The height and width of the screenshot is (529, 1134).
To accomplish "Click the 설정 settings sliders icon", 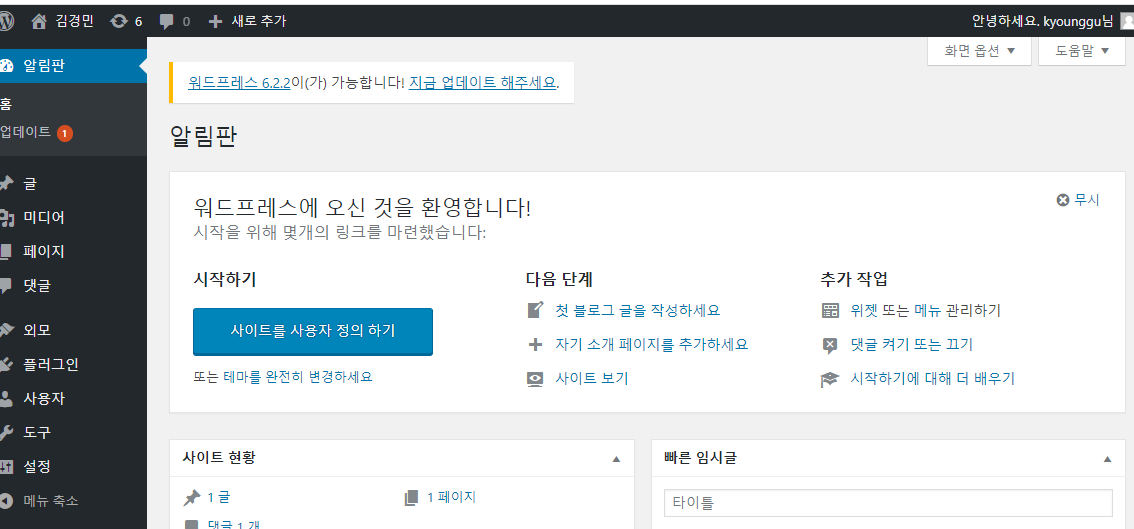I will tap(7, 467).
